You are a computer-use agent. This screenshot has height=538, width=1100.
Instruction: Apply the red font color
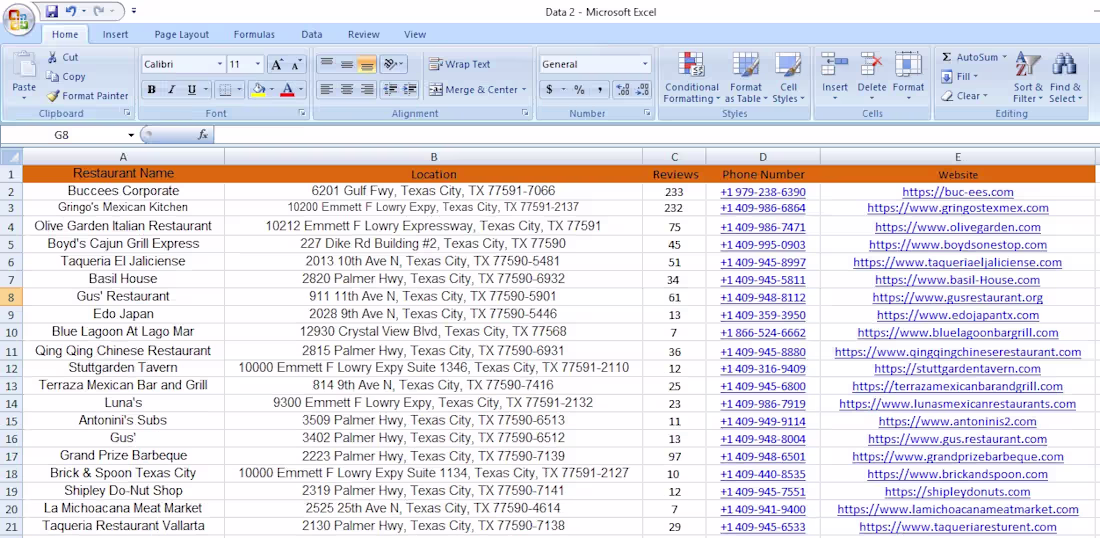pos(287,90)
